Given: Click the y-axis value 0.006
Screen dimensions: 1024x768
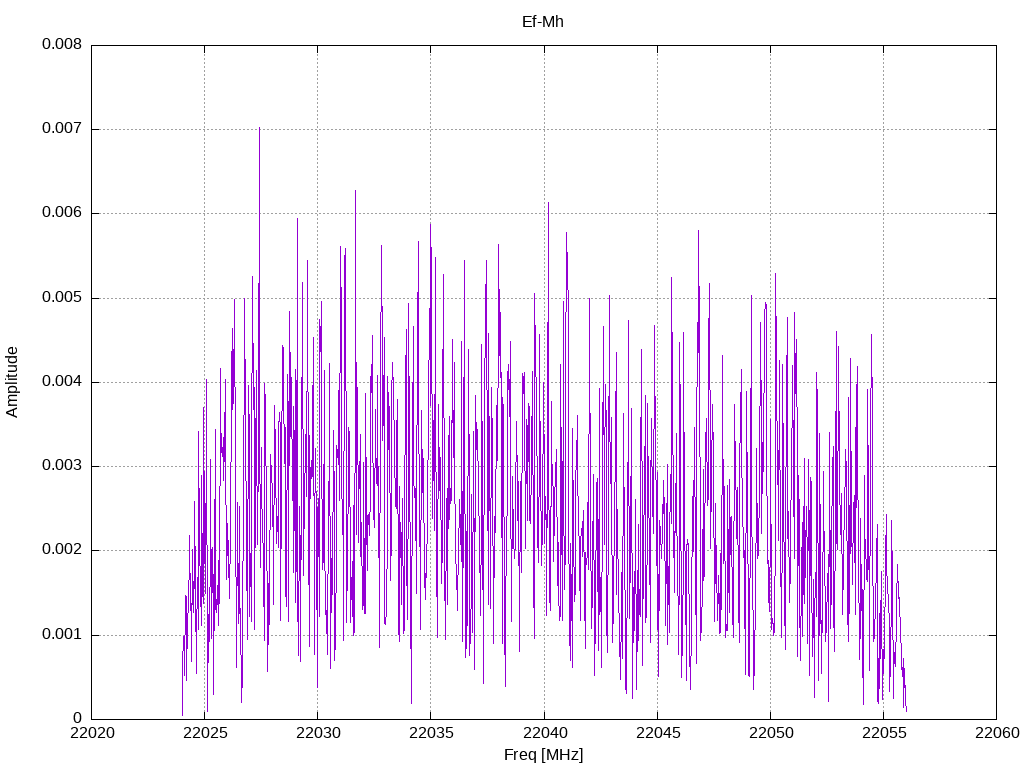Looking at the screenshot, I should click(62, 213).
